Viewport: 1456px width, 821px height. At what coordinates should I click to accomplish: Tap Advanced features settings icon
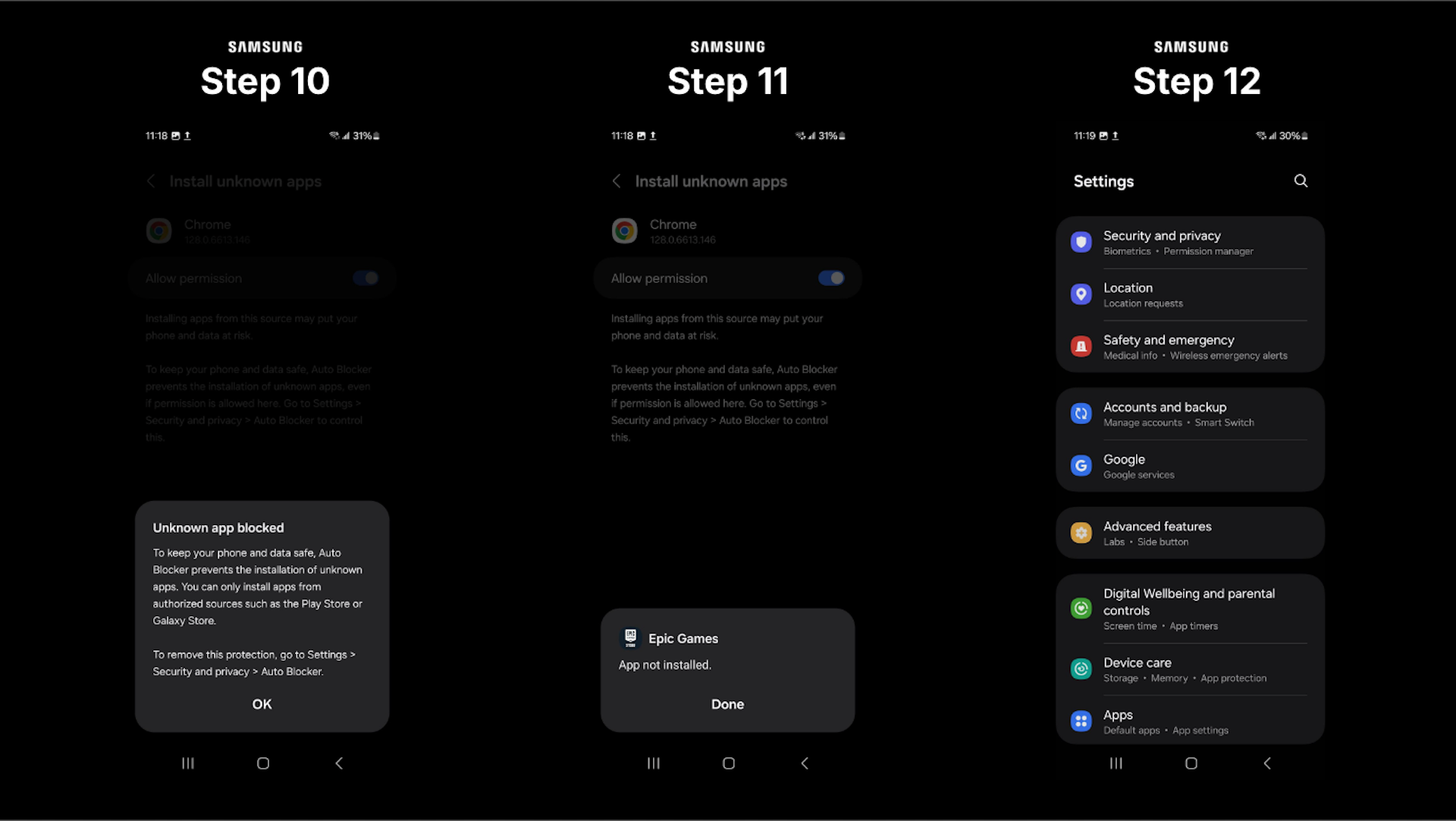[1081, 531]
